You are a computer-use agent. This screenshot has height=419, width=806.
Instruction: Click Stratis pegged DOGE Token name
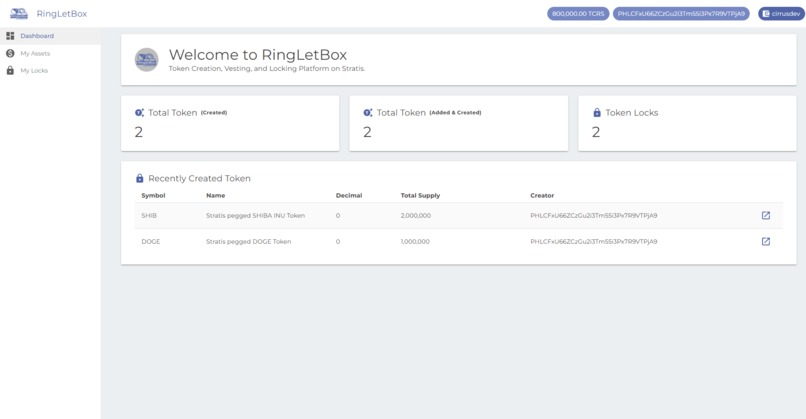pyautogui.click(x=249, y=241)
